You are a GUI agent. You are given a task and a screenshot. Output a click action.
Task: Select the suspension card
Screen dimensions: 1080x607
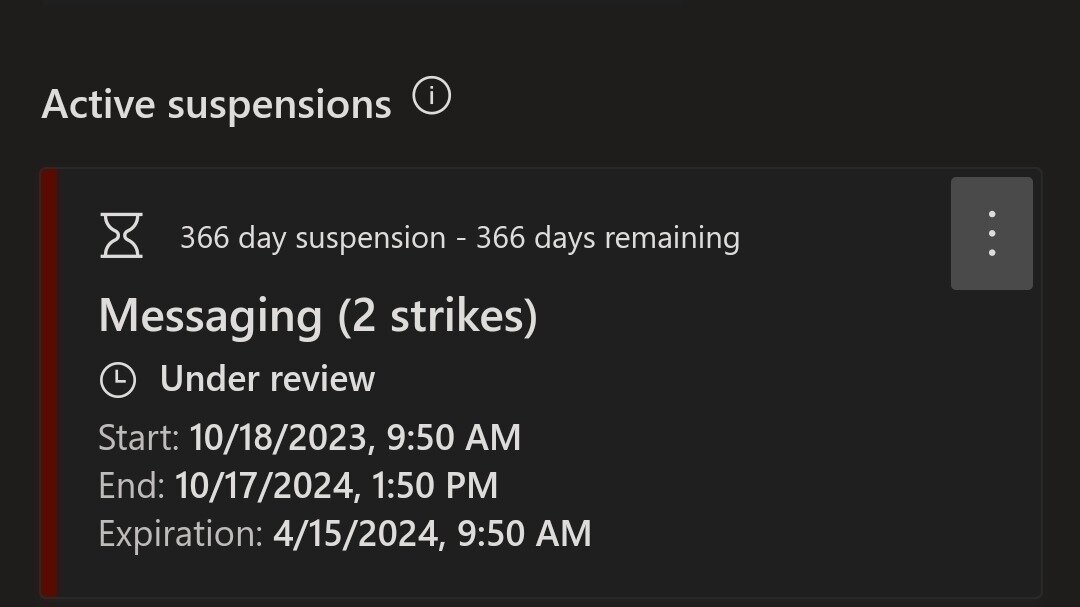540,385
